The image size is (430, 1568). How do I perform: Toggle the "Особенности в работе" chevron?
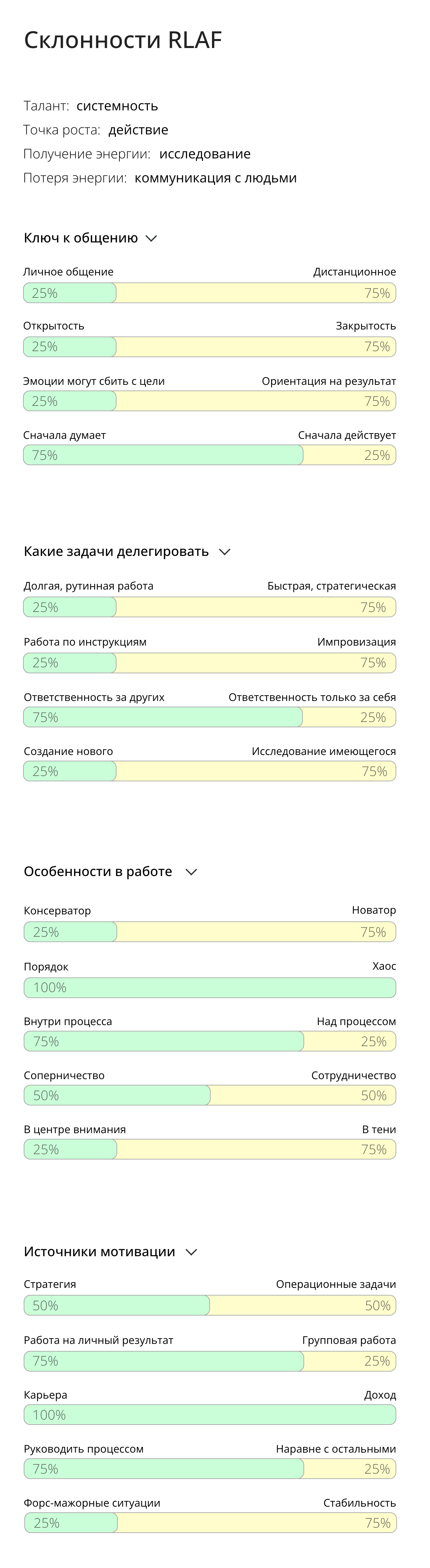(x=191, y=872)
